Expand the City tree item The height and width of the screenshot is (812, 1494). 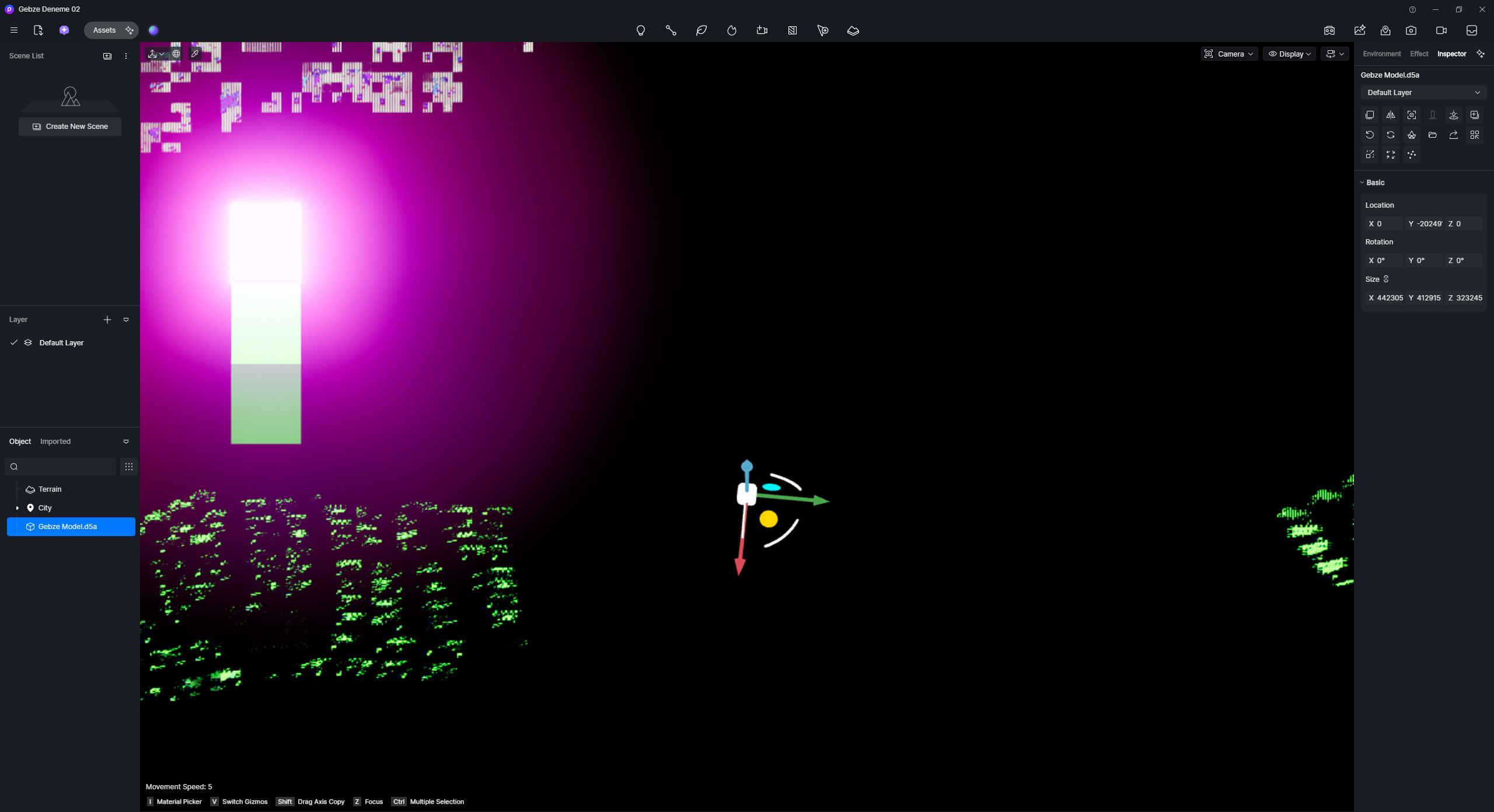point(17,508)
